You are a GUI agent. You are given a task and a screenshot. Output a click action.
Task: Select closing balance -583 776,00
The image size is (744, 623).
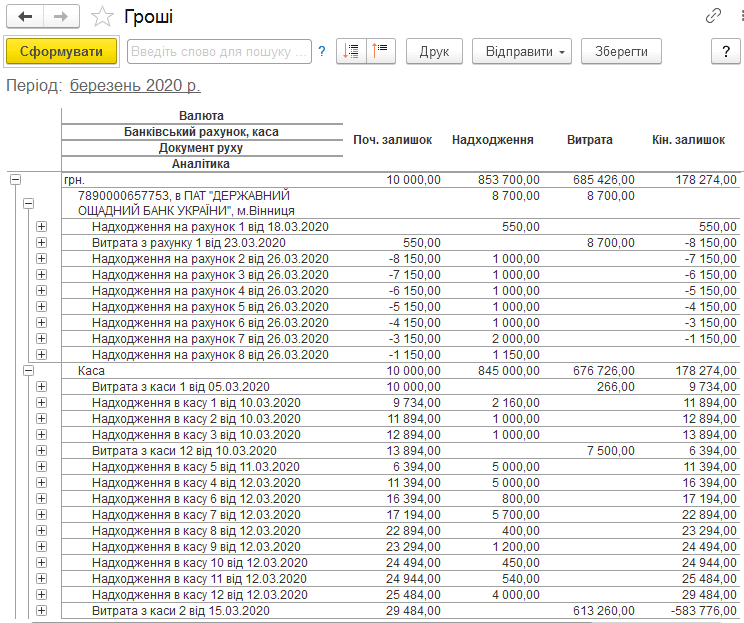[x=703, y=611]
